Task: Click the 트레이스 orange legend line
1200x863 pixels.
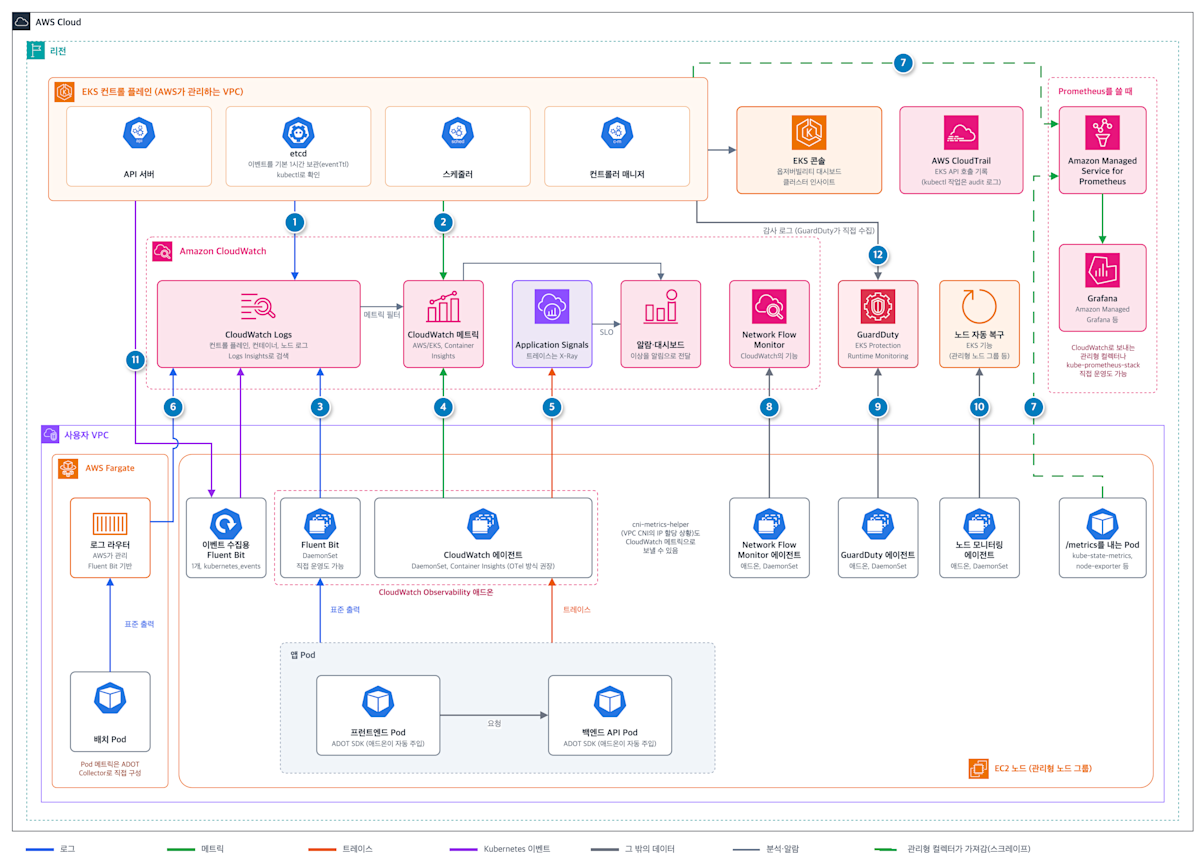Action: 309,848
